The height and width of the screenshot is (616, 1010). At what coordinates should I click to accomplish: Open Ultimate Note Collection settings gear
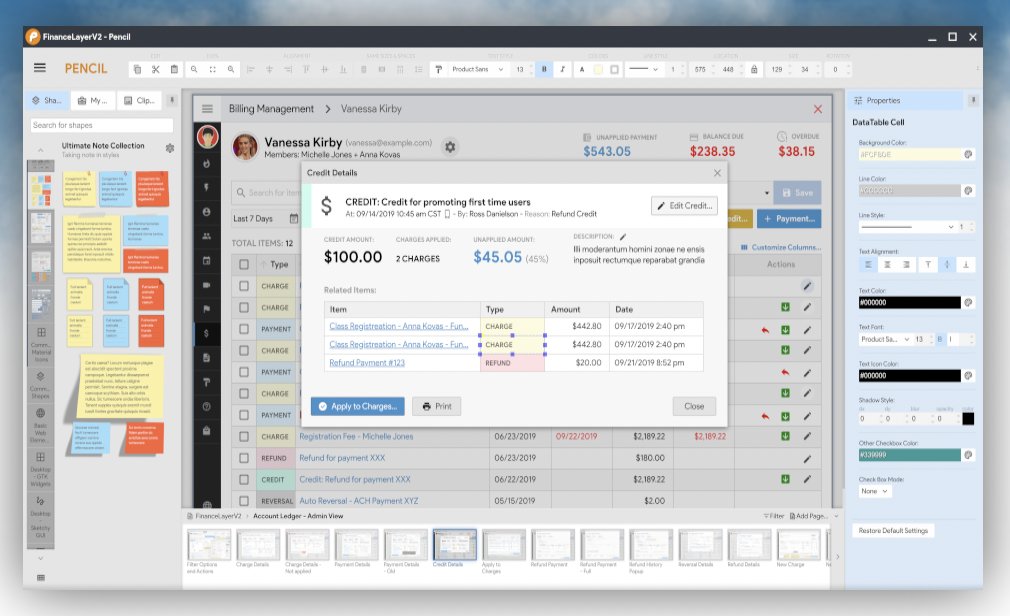point(169,148)
